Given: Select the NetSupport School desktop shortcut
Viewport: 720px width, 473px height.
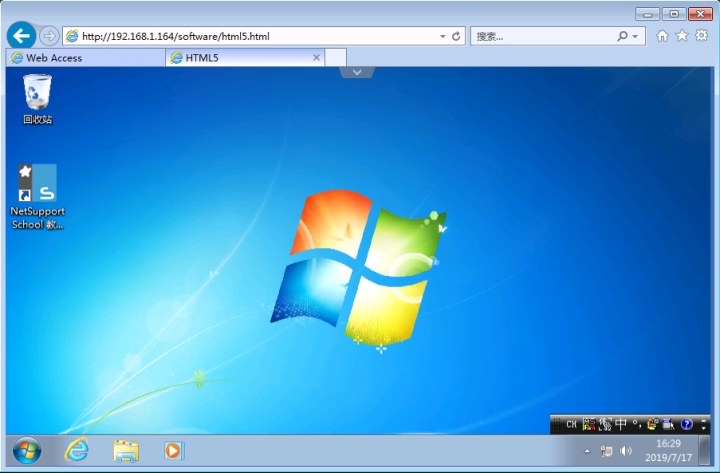Looking at the screenshot, I should click(x=38, y=197).
